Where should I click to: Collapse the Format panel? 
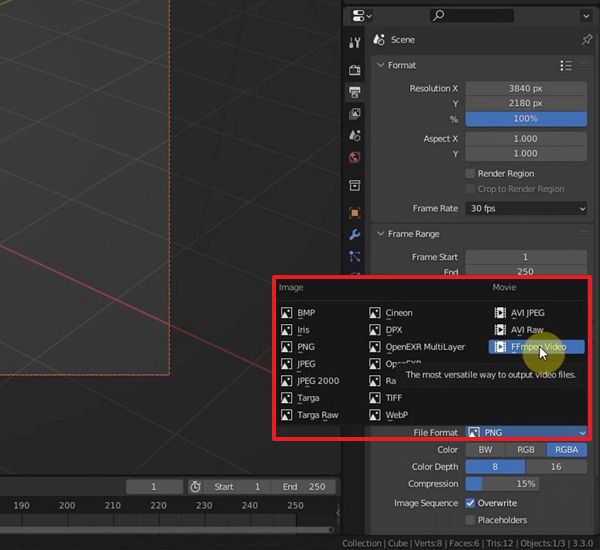pos(380,65)
